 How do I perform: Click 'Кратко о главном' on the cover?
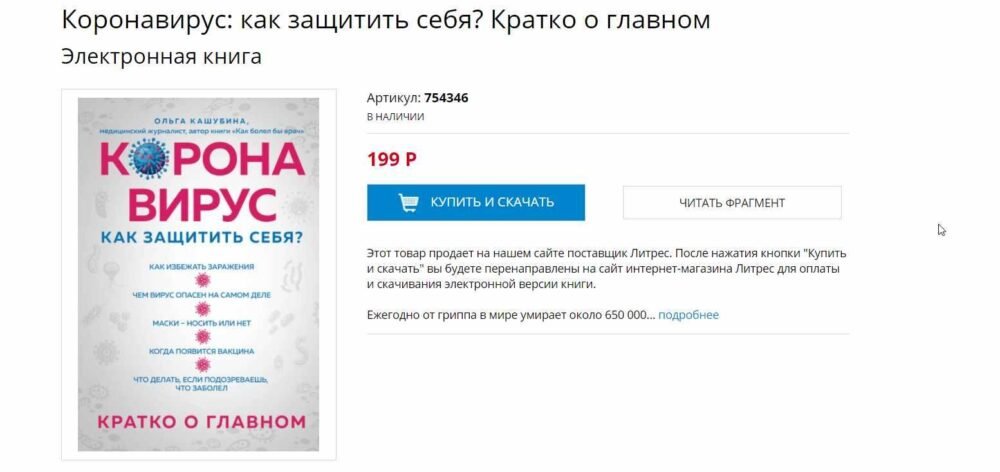click(202, 421)
